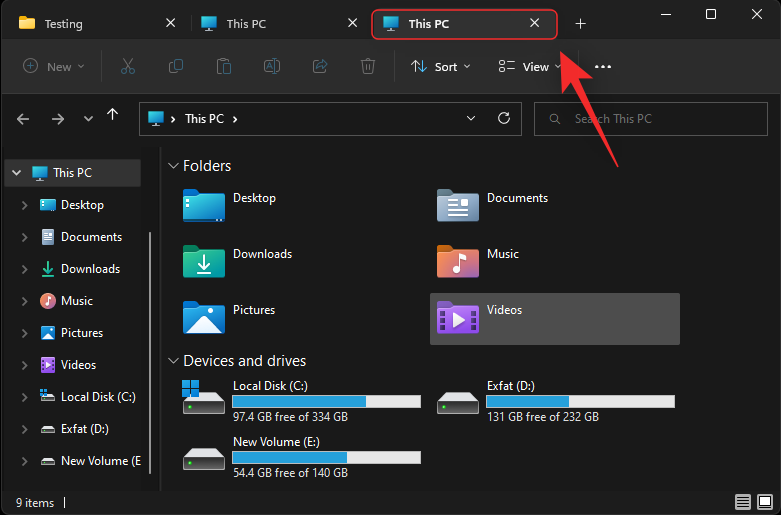Click the Share icon in toolbar

click(x=320, y=66)
